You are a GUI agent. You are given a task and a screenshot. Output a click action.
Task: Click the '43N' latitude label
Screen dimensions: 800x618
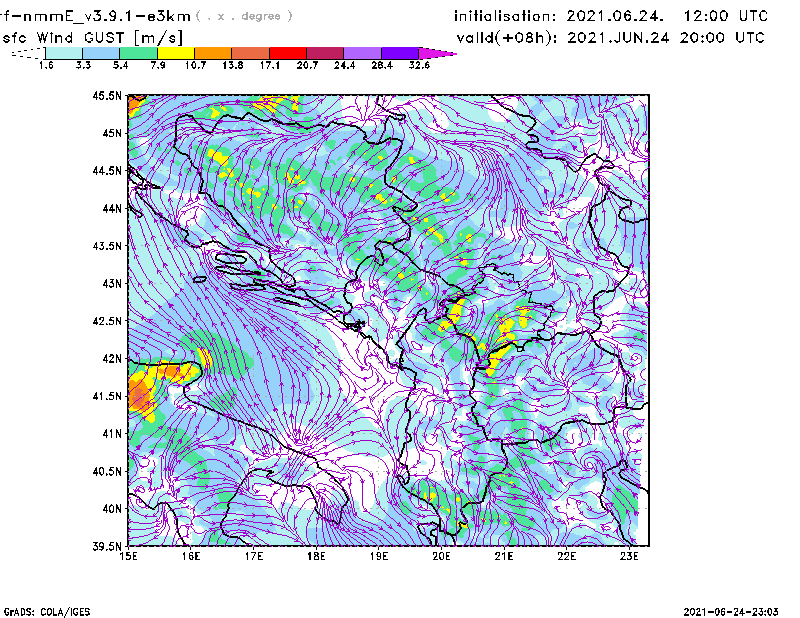point(112,283)
